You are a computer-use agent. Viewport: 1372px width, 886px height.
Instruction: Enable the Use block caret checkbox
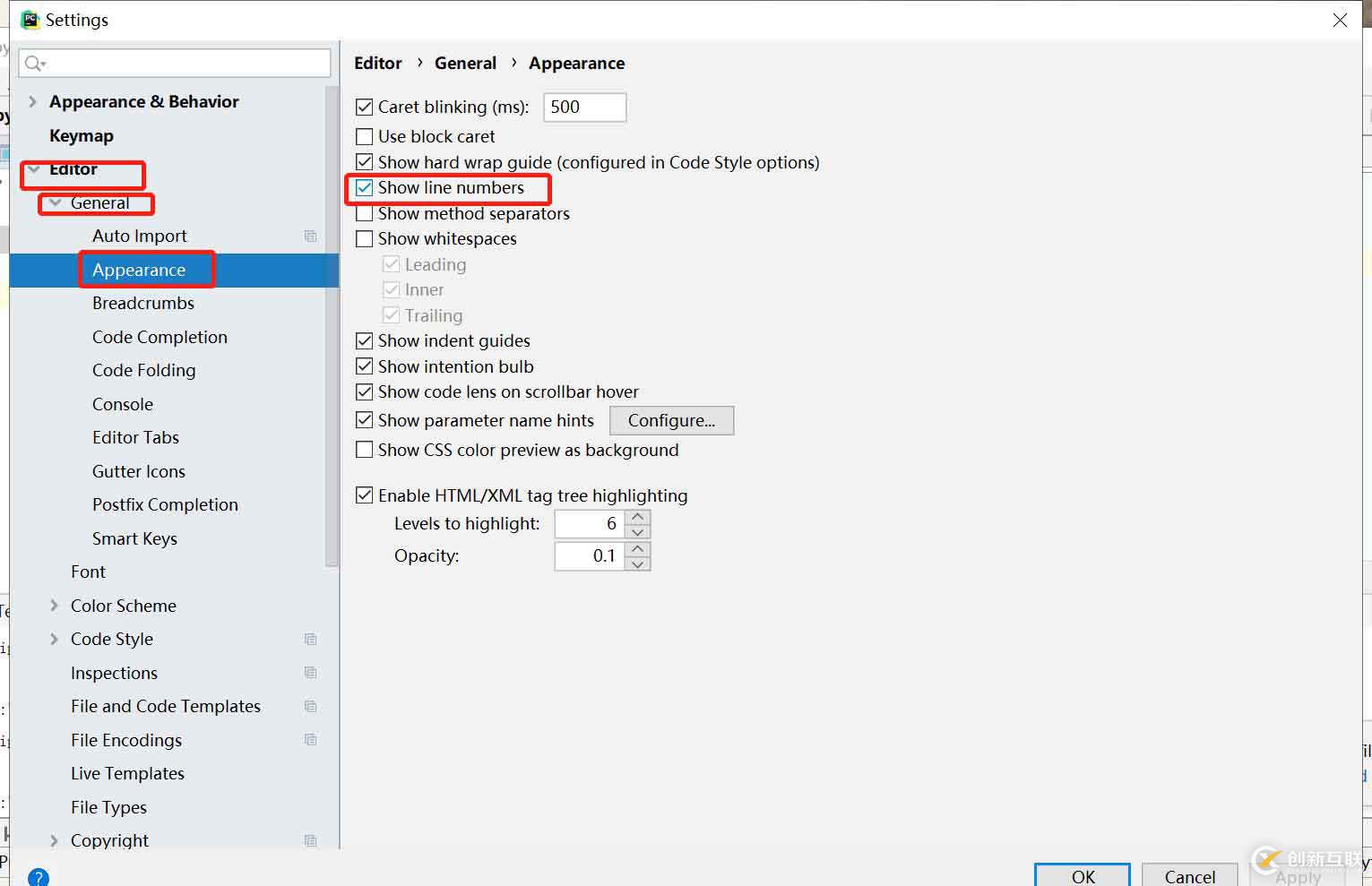click(364, 136)
